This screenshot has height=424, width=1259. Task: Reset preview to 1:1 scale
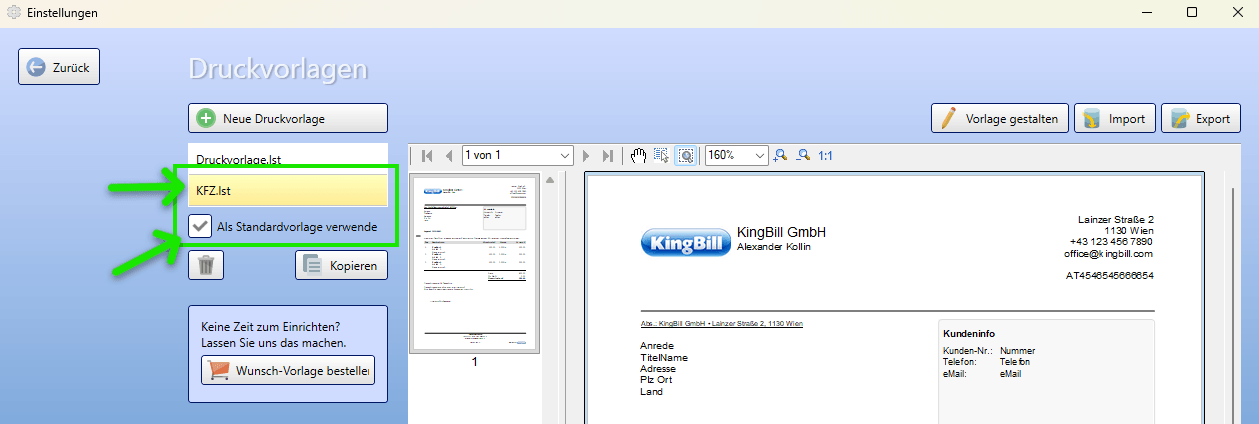click(826, 155)
